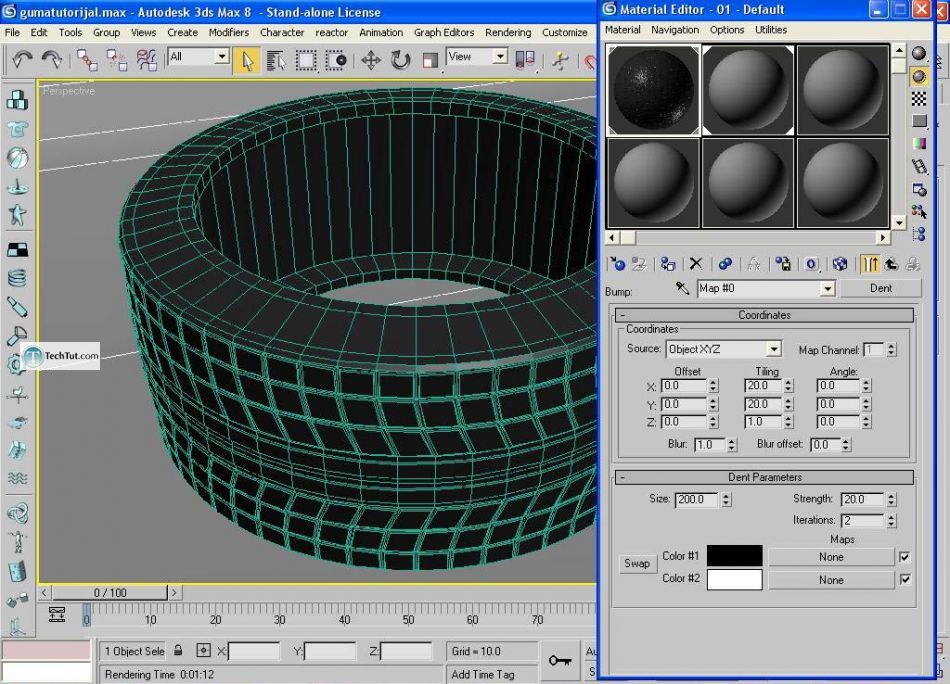The width and height of the screenshot is (950, 684).
Task: Click the Use Pivot Point Center icon
Action: coord(525,60)
